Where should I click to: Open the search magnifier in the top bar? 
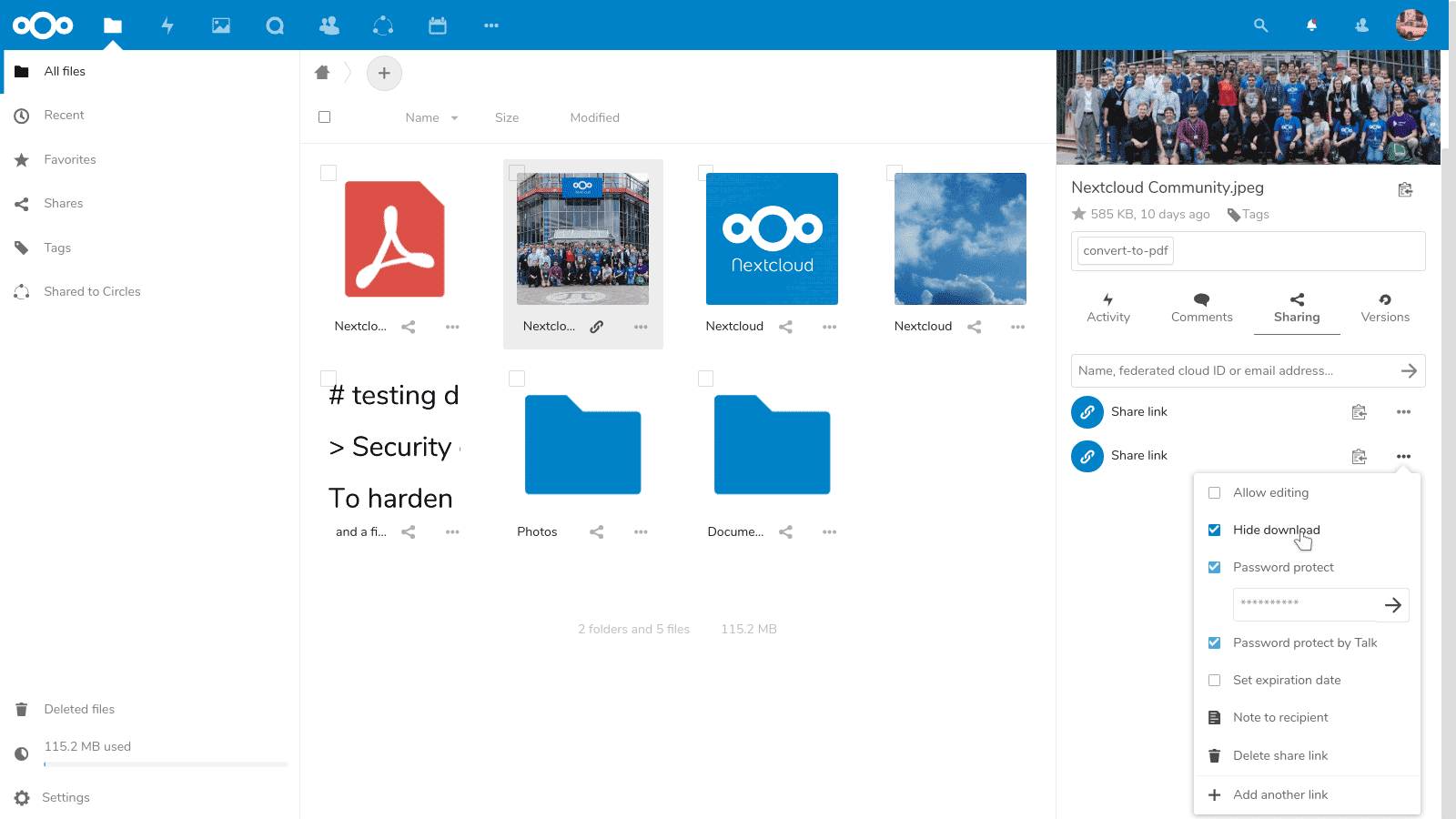[1261, 25]
